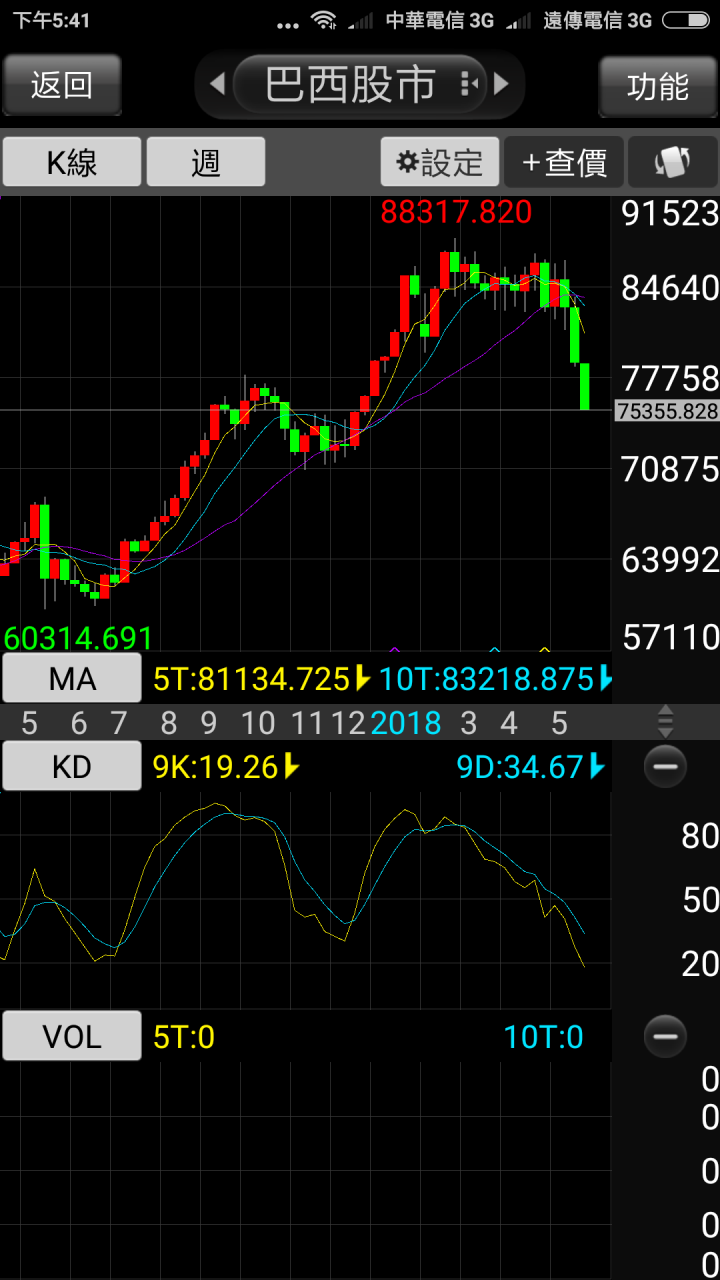This screenshot has height=1280, width=720.
Task: Tap the dotted grip icon beside 巴西股市
Action: (x=469, y=85)
